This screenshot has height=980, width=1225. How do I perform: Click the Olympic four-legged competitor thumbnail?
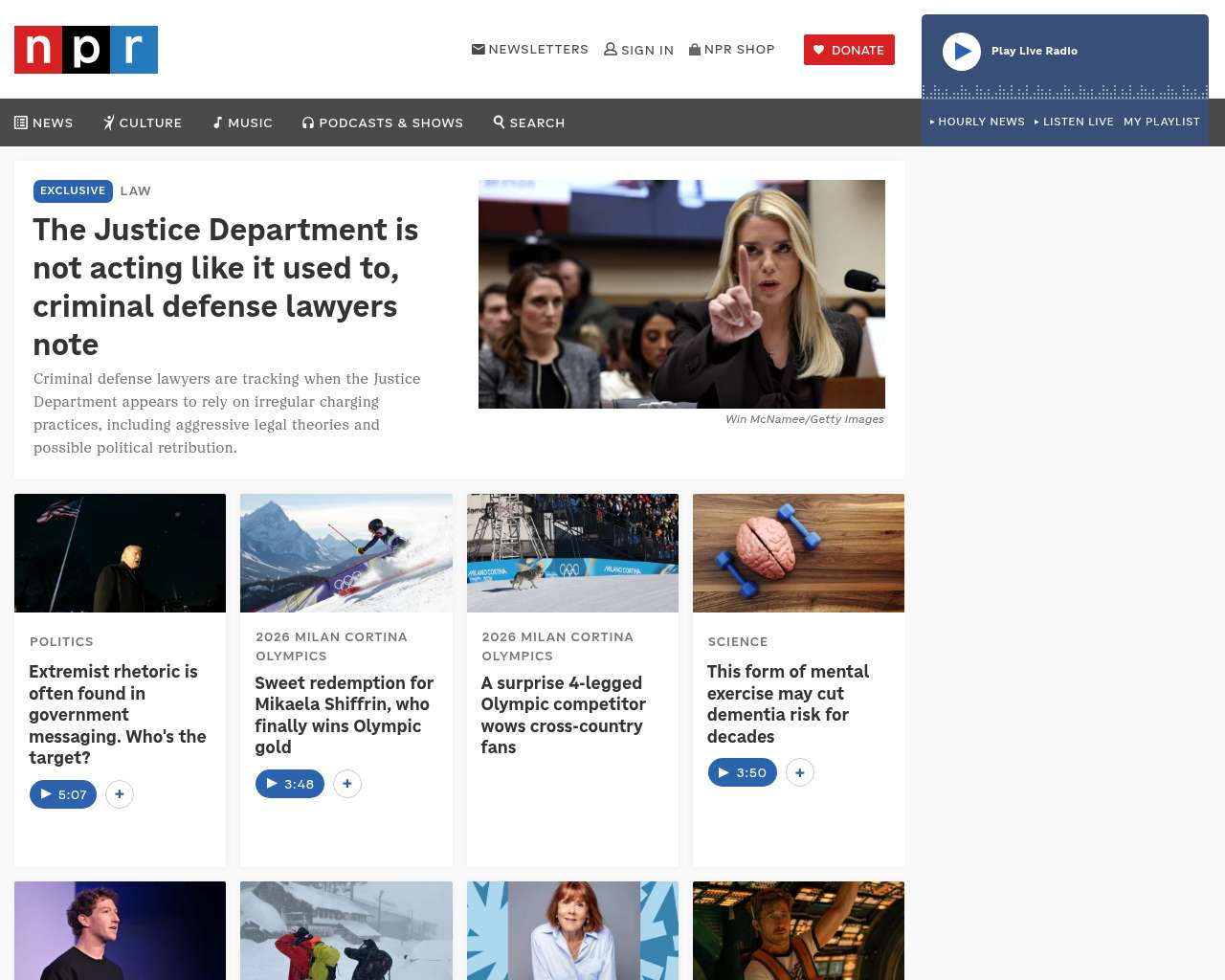tap(572, 553)
